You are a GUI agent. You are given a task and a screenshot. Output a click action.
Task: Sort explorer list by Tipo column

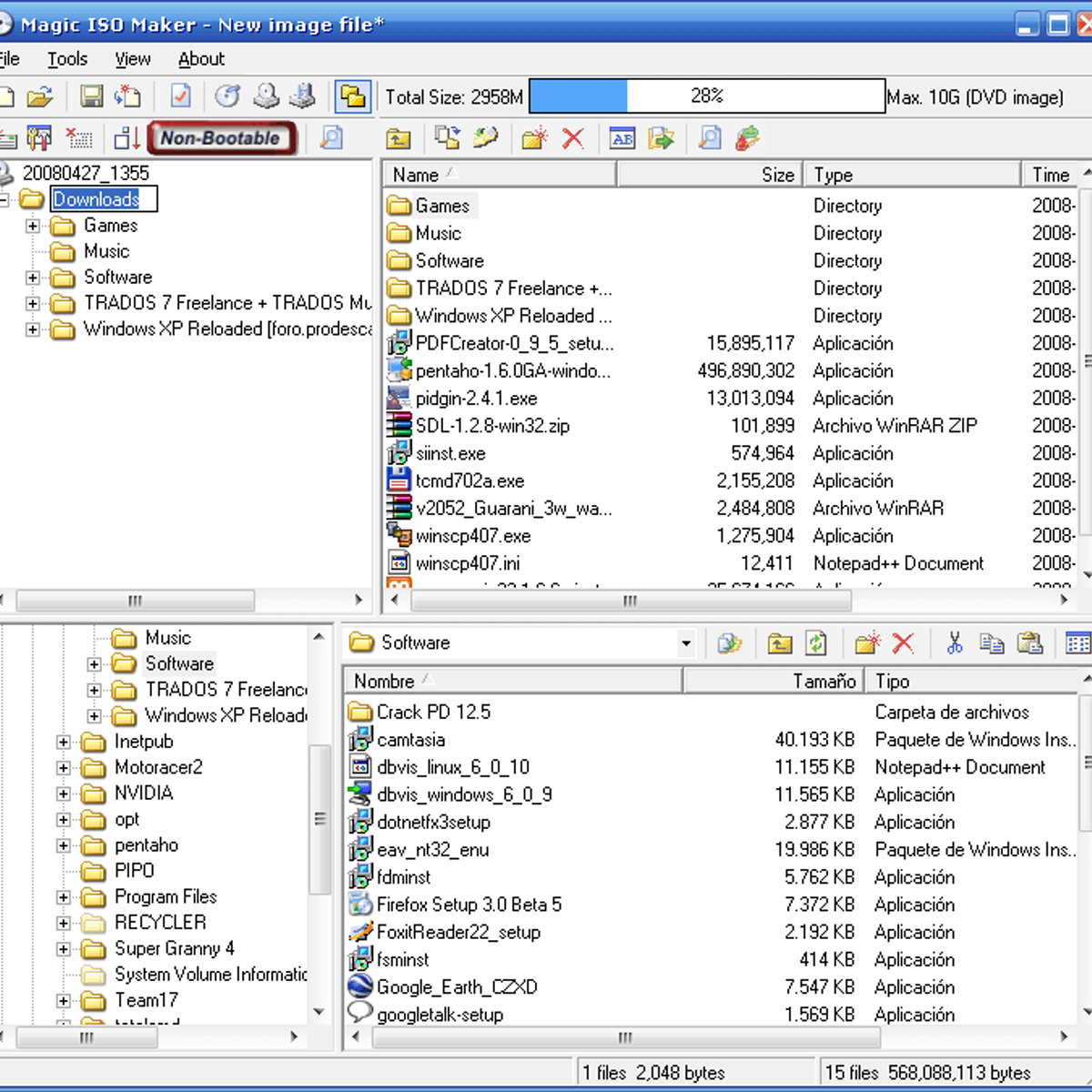pos(972,681)
